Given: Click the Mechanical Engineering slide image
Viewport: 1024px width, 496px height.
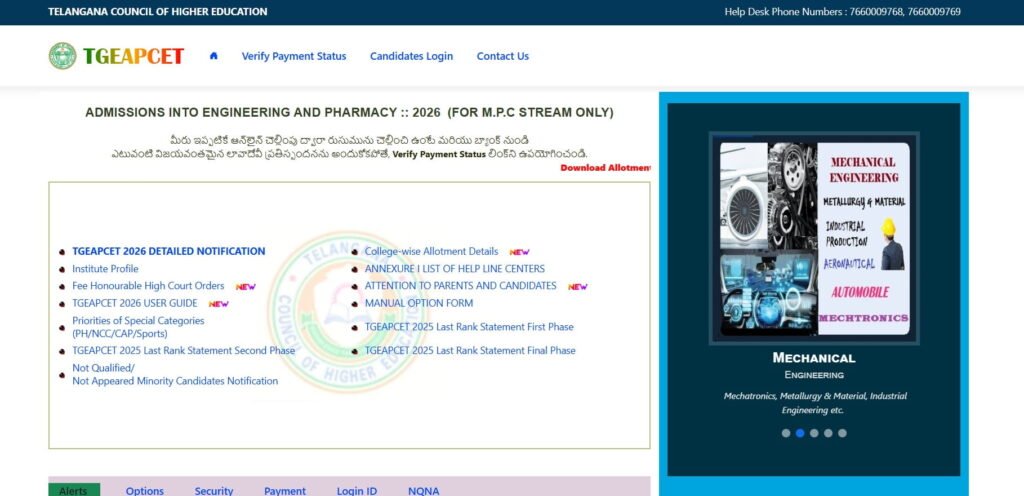Looking at the screenshot, I should pos(814,239).
